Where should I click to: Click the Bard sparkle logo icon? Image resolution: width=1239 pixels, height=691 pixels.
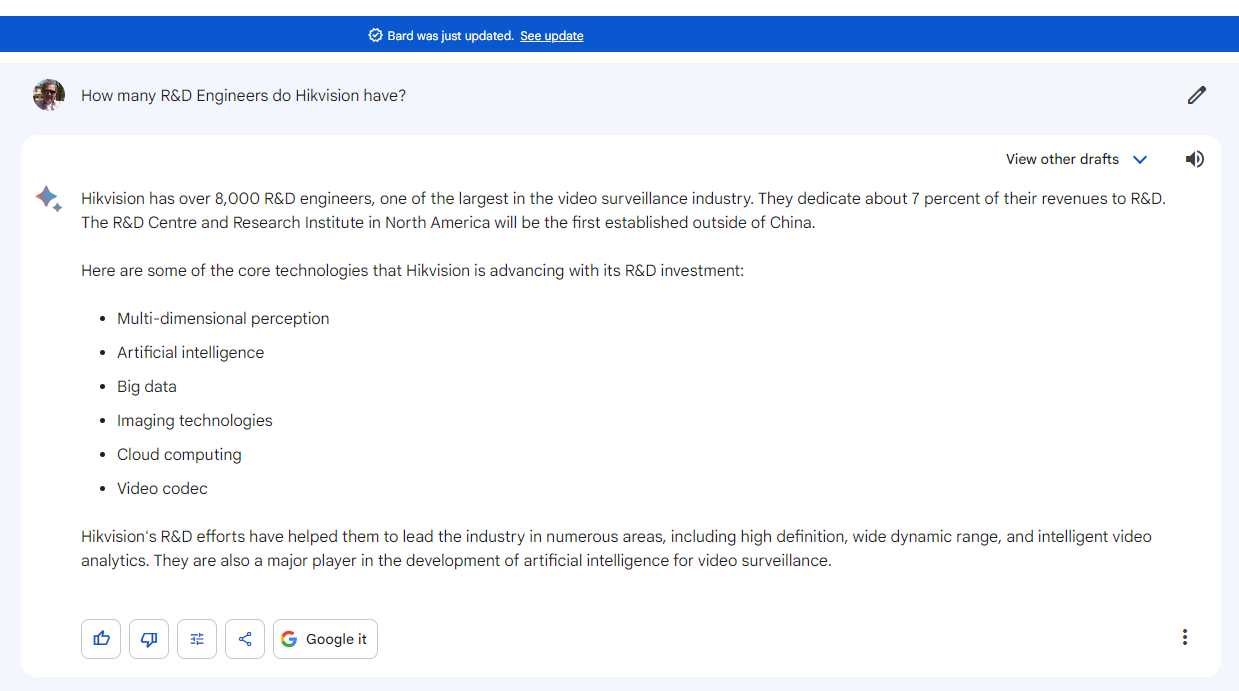[x=48, y=198]
